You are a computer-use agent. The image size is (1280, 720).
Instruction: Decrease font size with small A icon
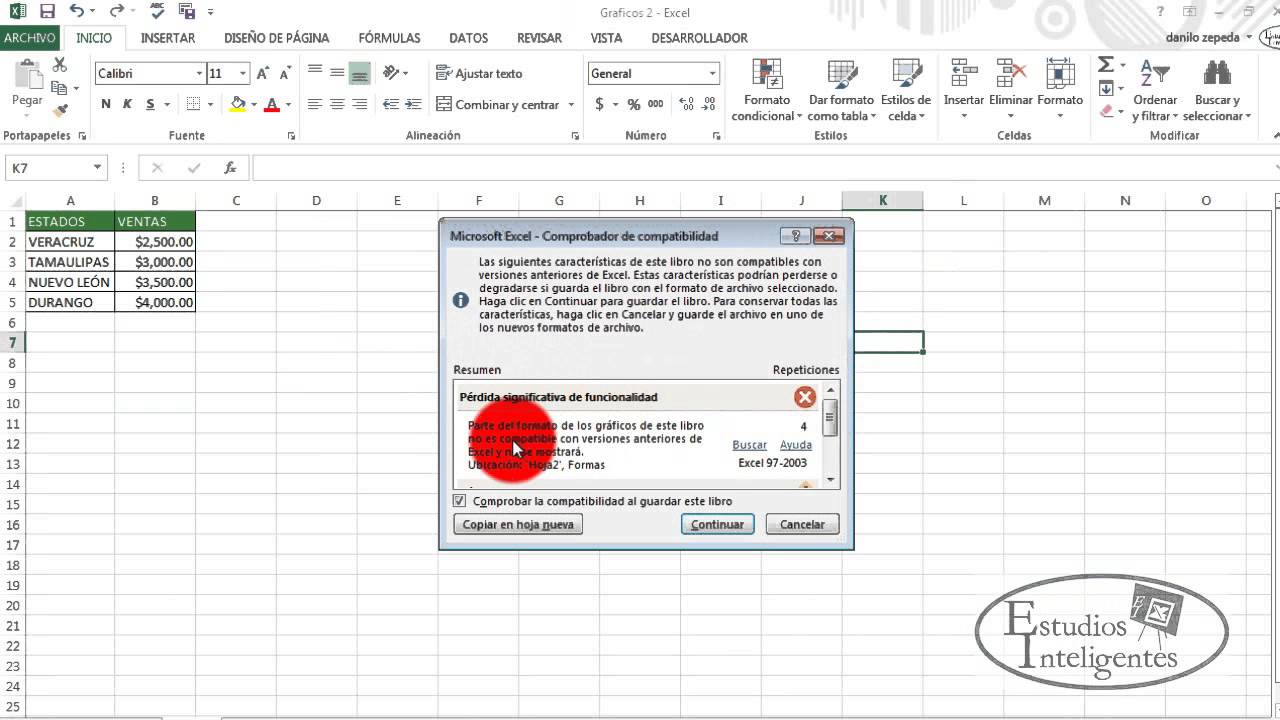[x=285, y=73]
